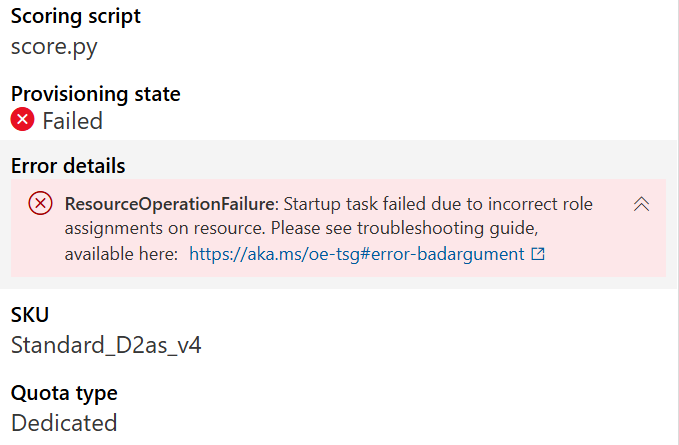Click the Scoring script heading
Viewport: 679px width, 445px height.
click(x=76, y=17)
